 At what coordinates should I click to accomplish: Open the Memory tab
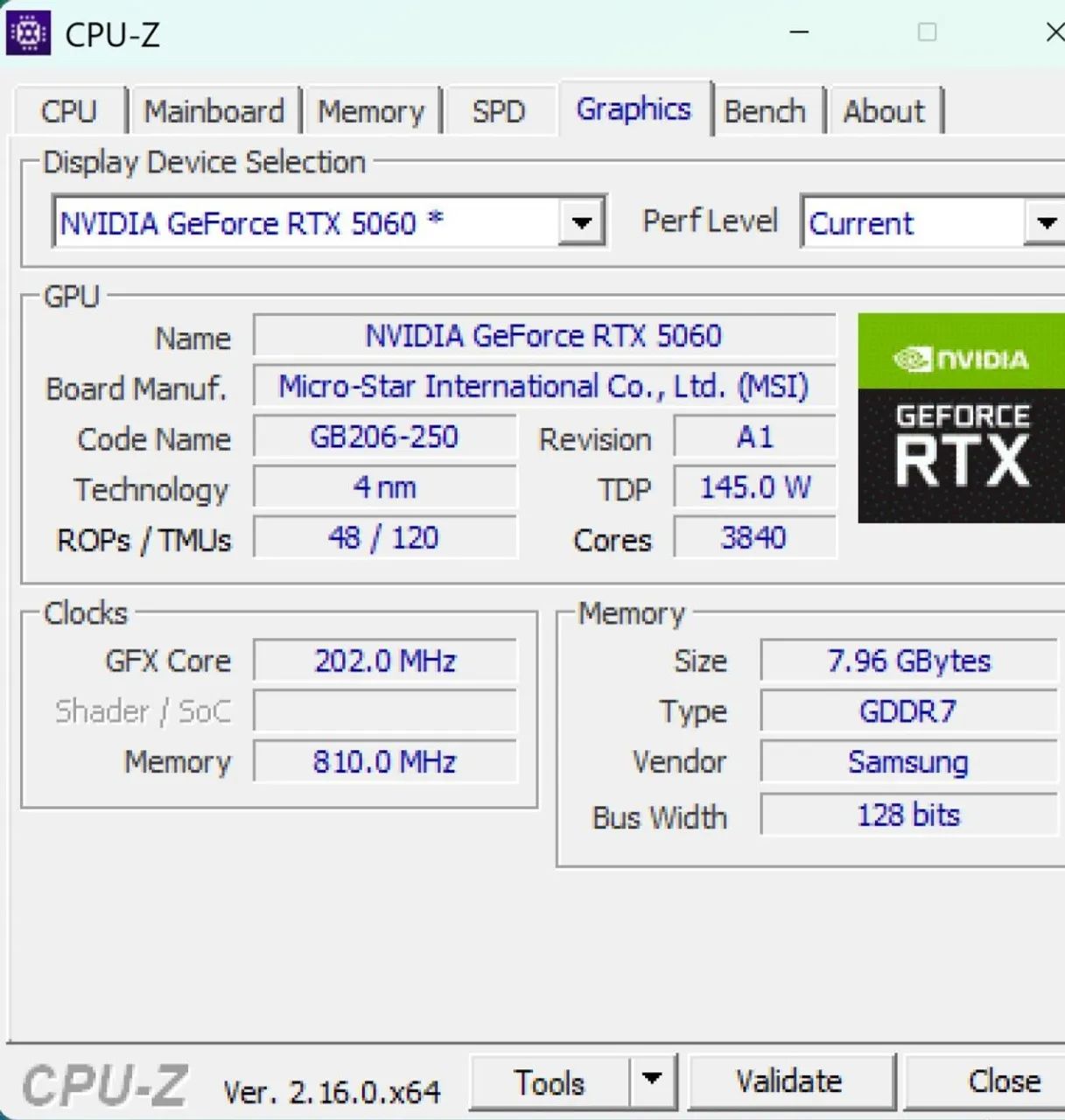371,111
